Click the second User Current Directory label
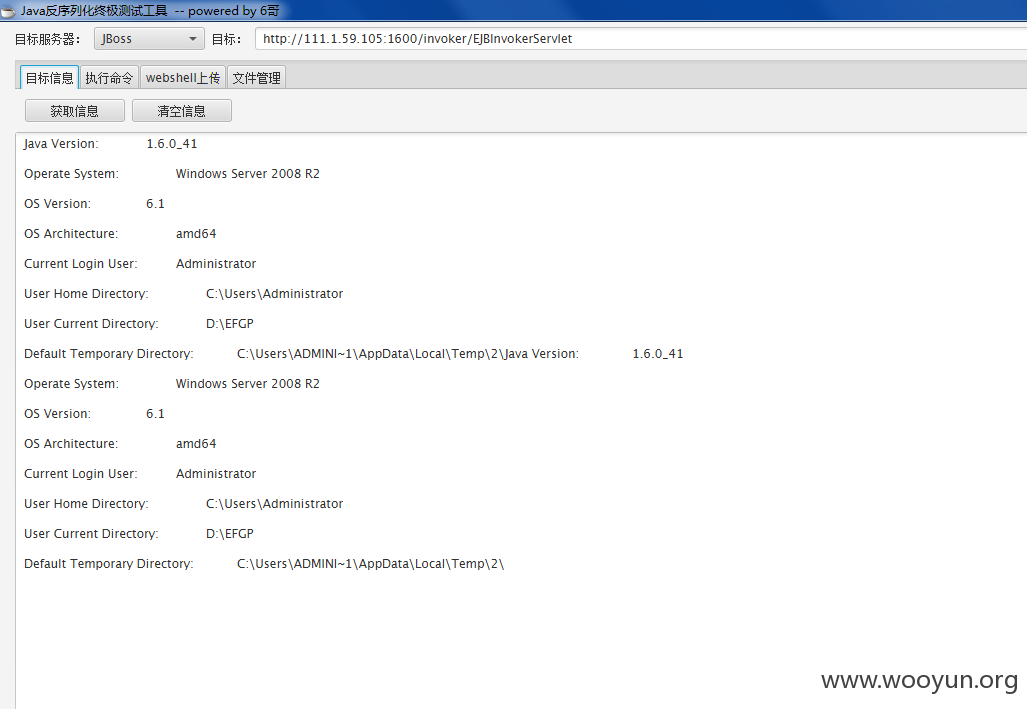This screenshot has height=709, width=1027. coord(91,533)
